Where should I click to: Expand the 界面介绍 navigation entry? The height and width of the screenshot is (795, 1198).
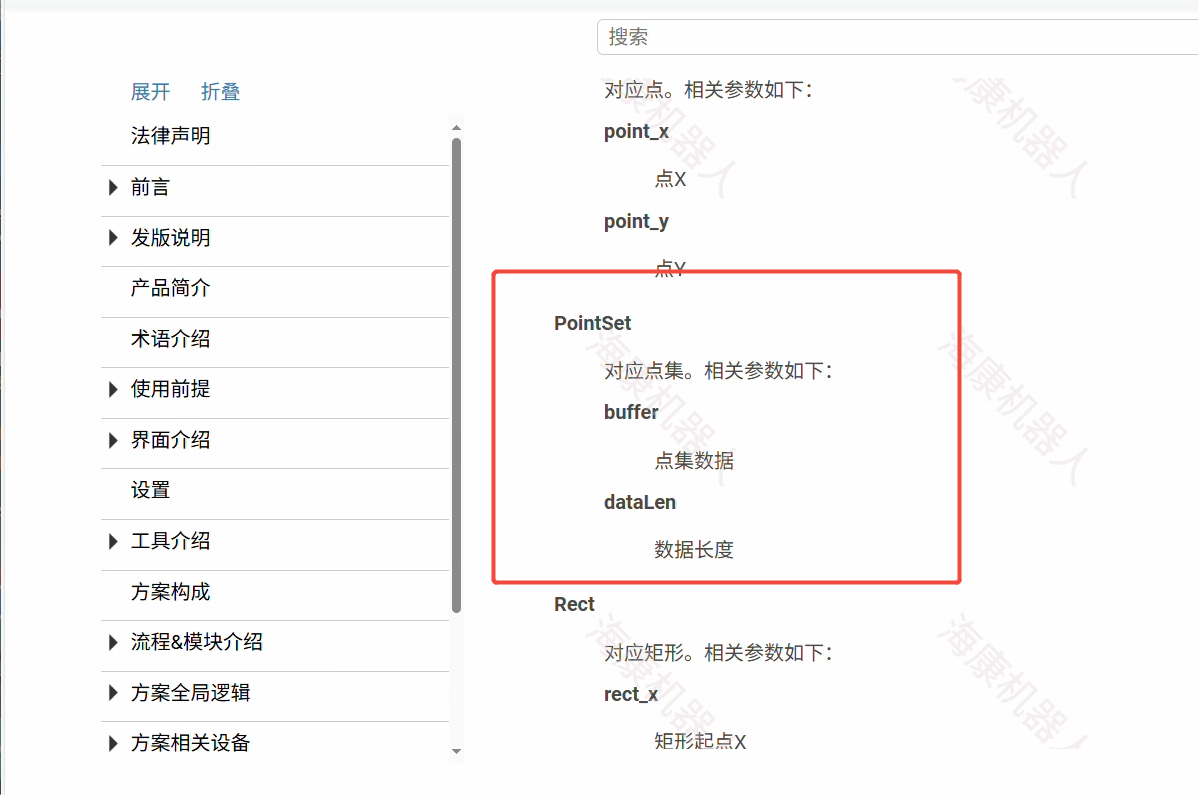(112, 440)
